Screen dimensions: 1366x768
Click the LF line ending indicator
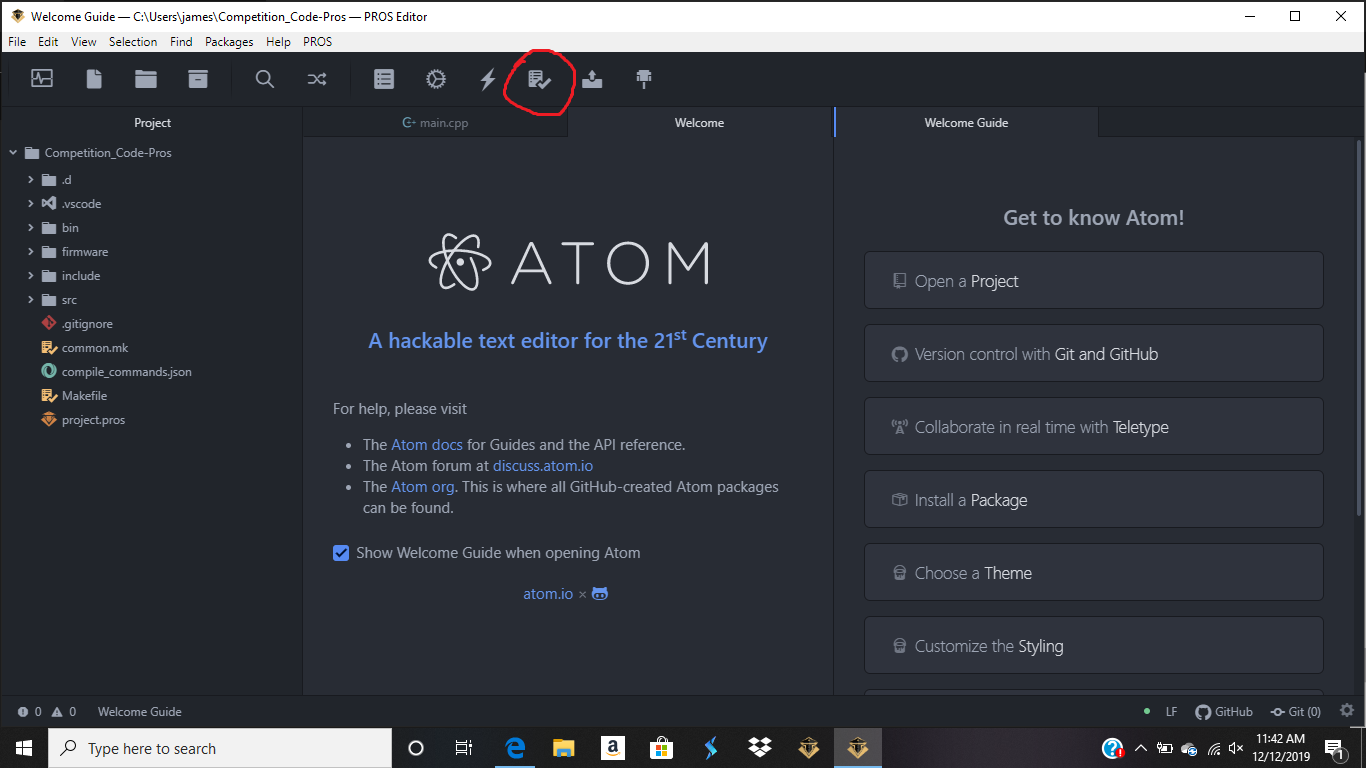coord(1171,712)
